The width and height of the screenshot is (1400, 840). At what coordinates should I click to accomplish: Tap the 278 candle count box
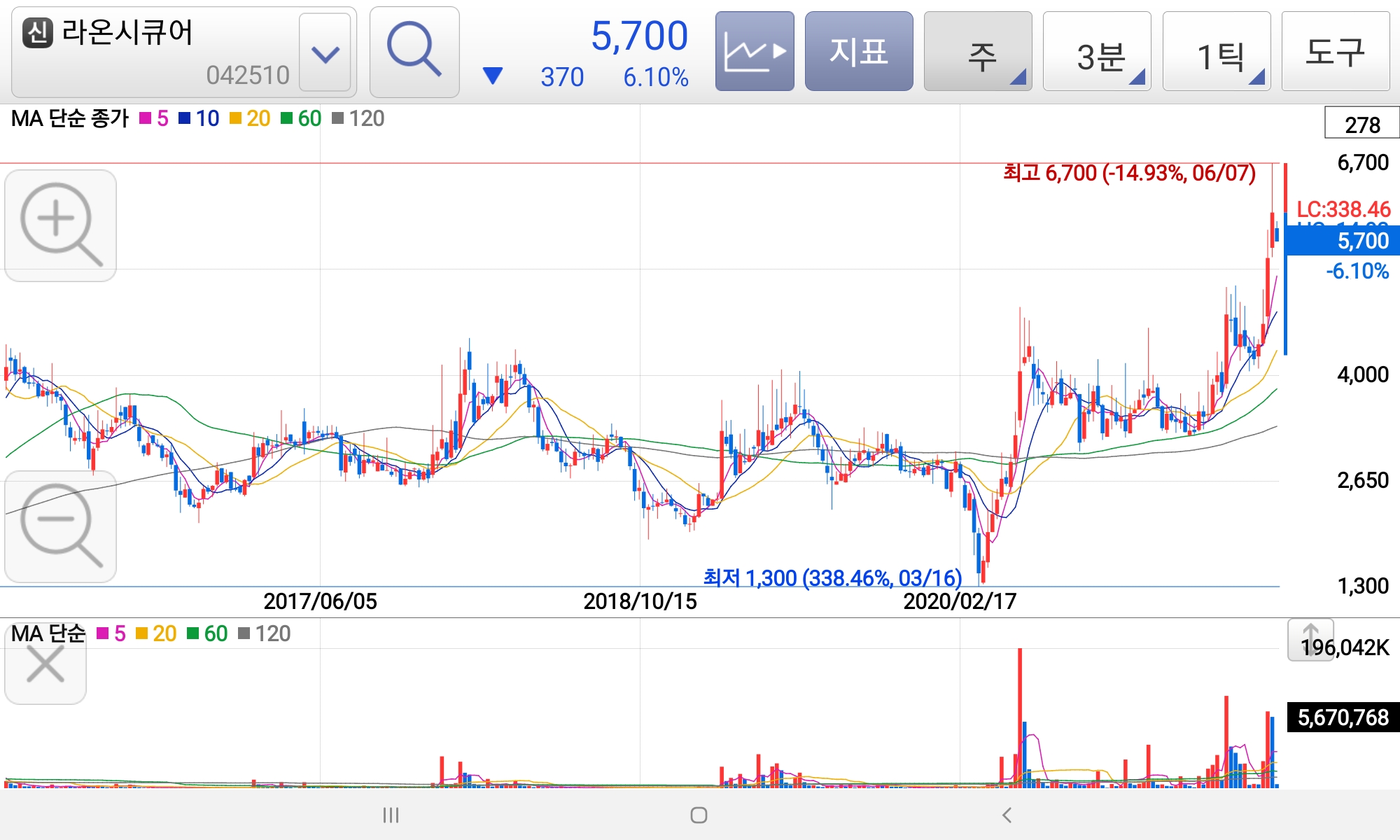(x=1361, y=124)
